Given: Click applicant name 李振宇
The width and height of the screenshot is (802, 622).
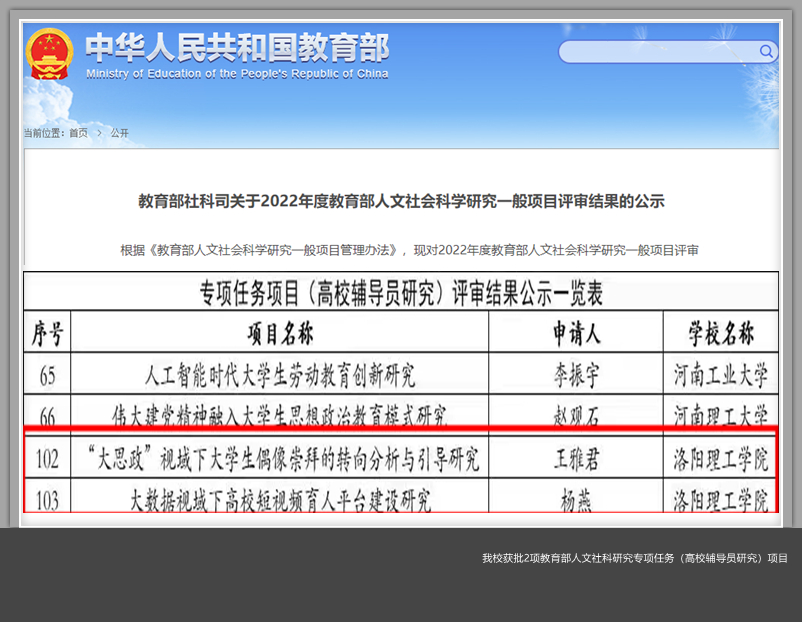Looking at the screenshot, I should (x=577, y=376).
